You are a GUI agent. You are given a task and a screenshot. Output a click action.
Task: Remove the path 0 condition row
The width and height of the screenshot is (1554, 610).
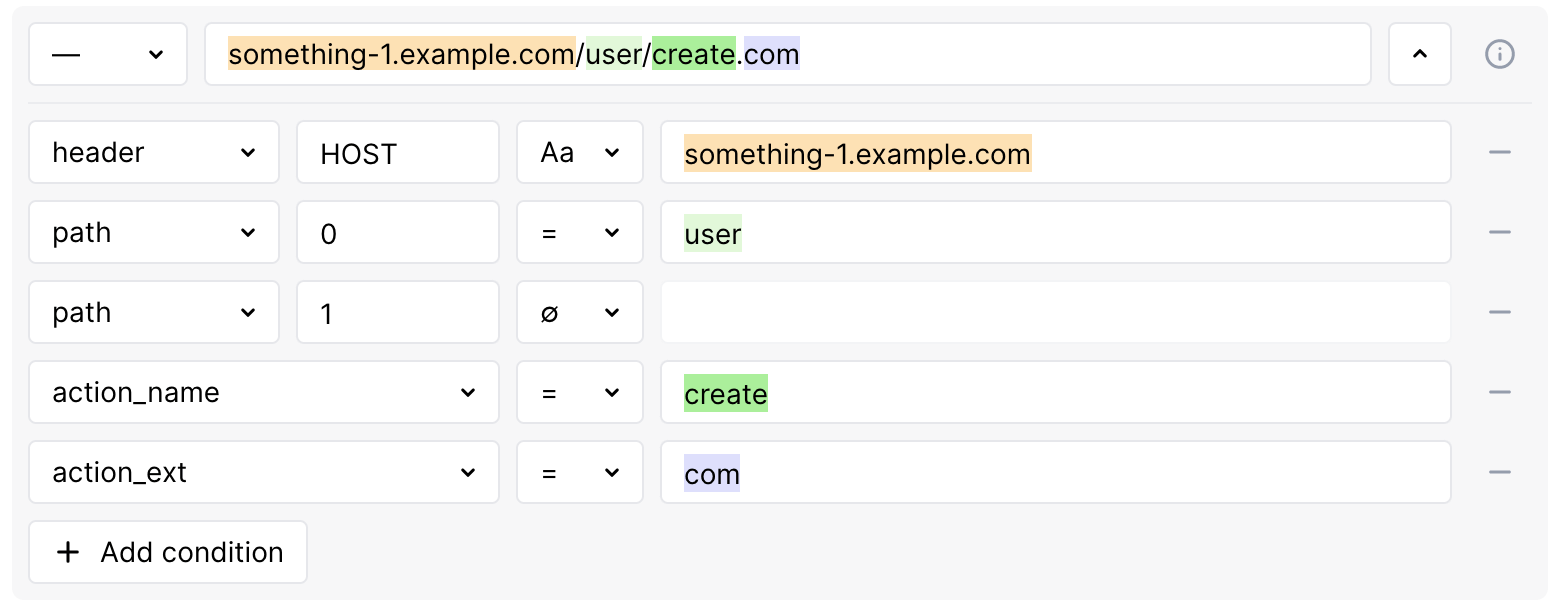1500,232
